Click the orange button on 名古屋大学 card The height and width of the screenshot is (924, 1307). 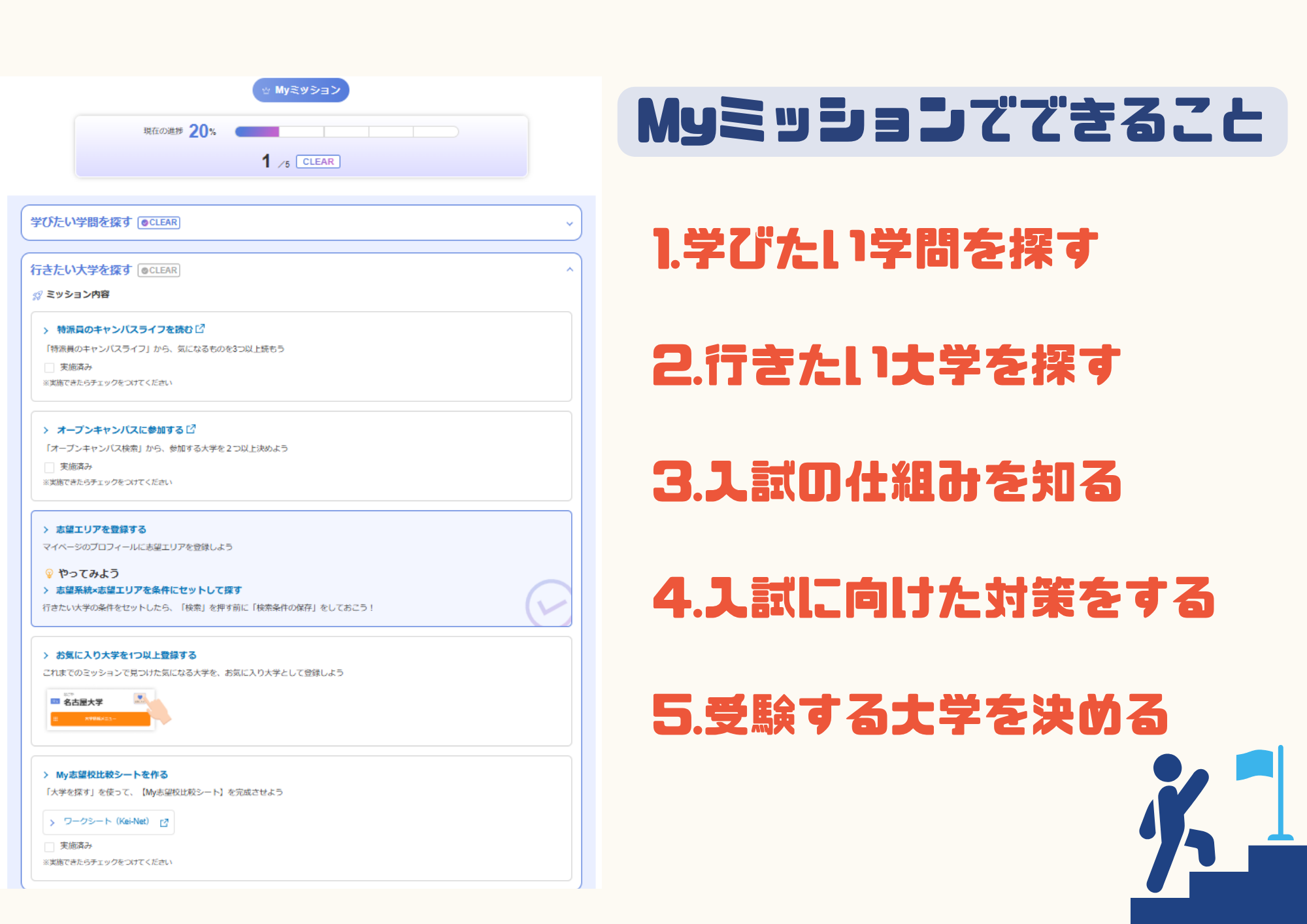point(101,718)
